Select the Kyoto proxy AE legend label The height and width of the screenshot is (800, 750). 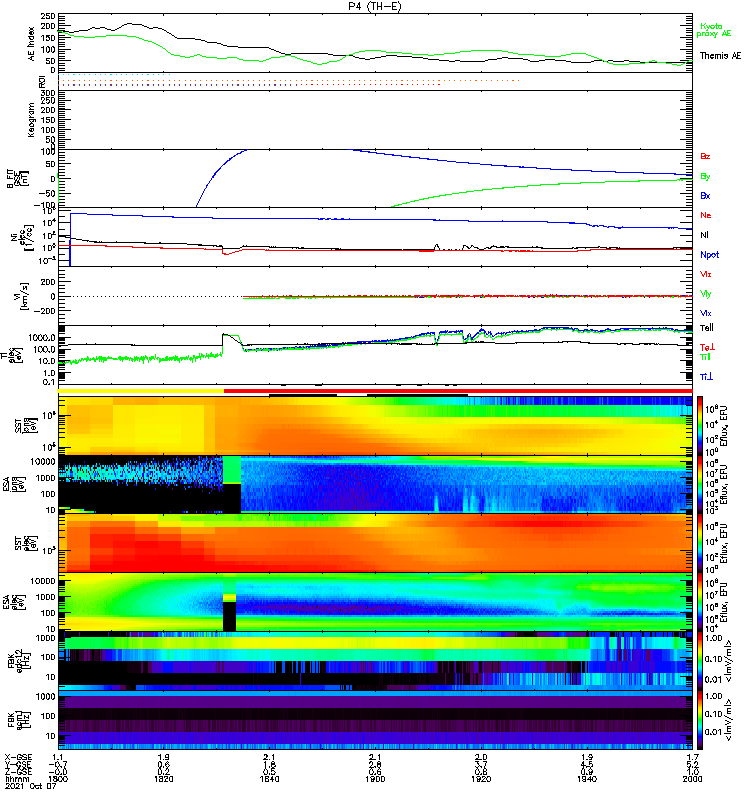714,30
